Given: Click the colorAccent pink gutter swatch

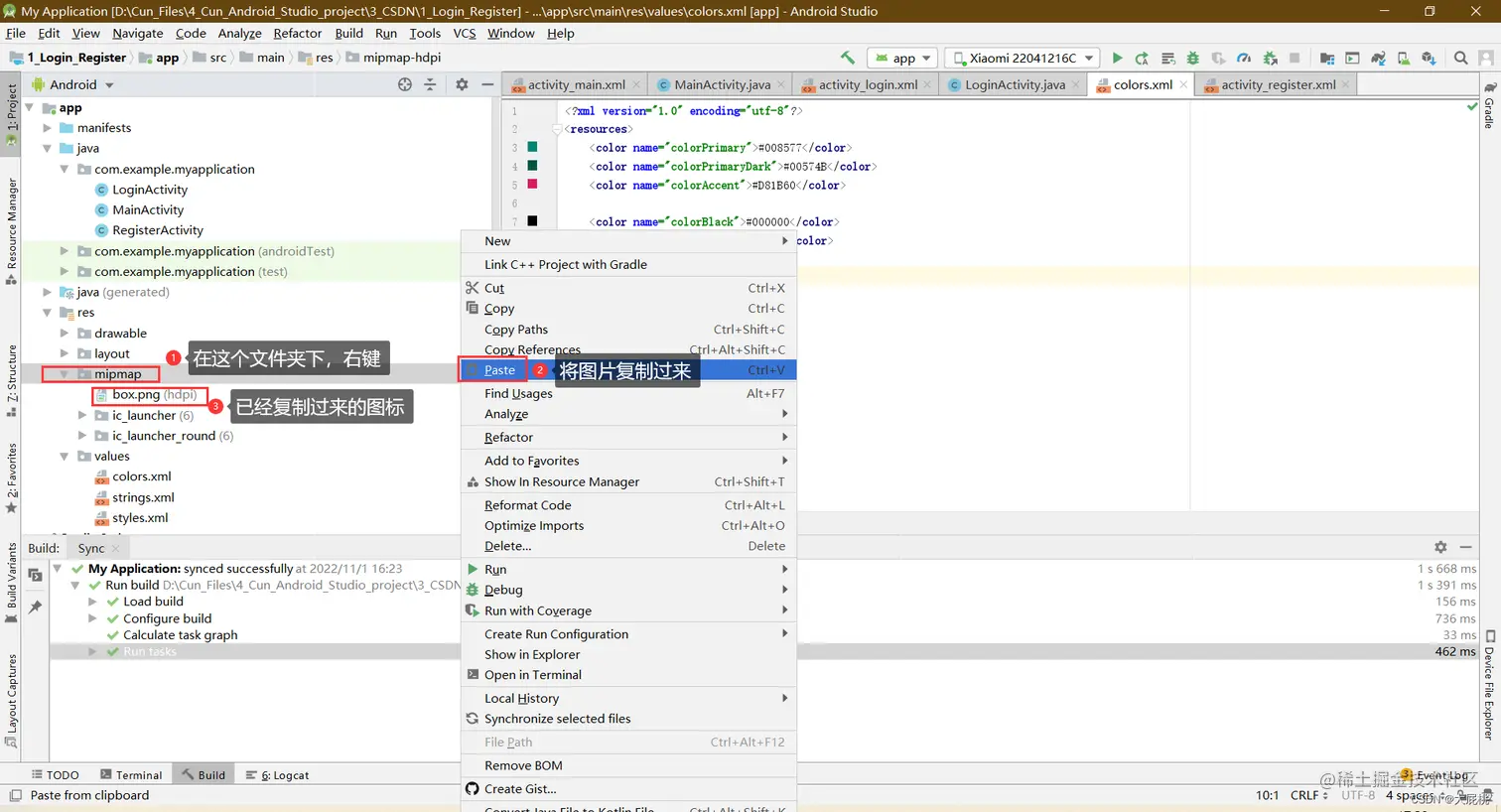Looking at the screenshot, I should coord(532,185).
